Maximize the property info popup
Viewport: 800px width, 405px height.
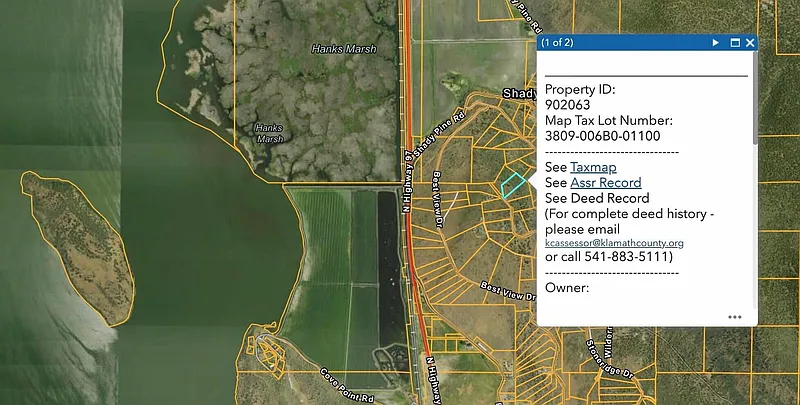pyautogui.click(x=735, y=43)
